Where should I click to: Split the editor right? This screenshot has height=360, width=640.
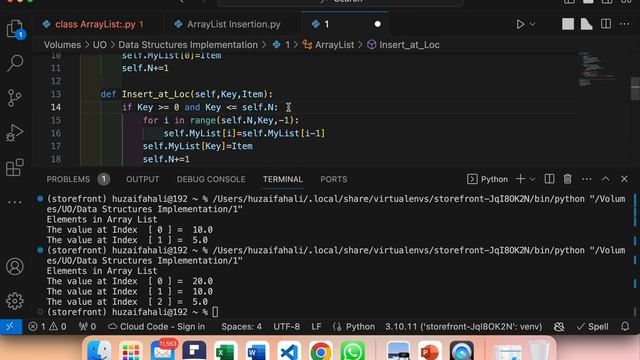pyautogui.click(x=606, y=24)
